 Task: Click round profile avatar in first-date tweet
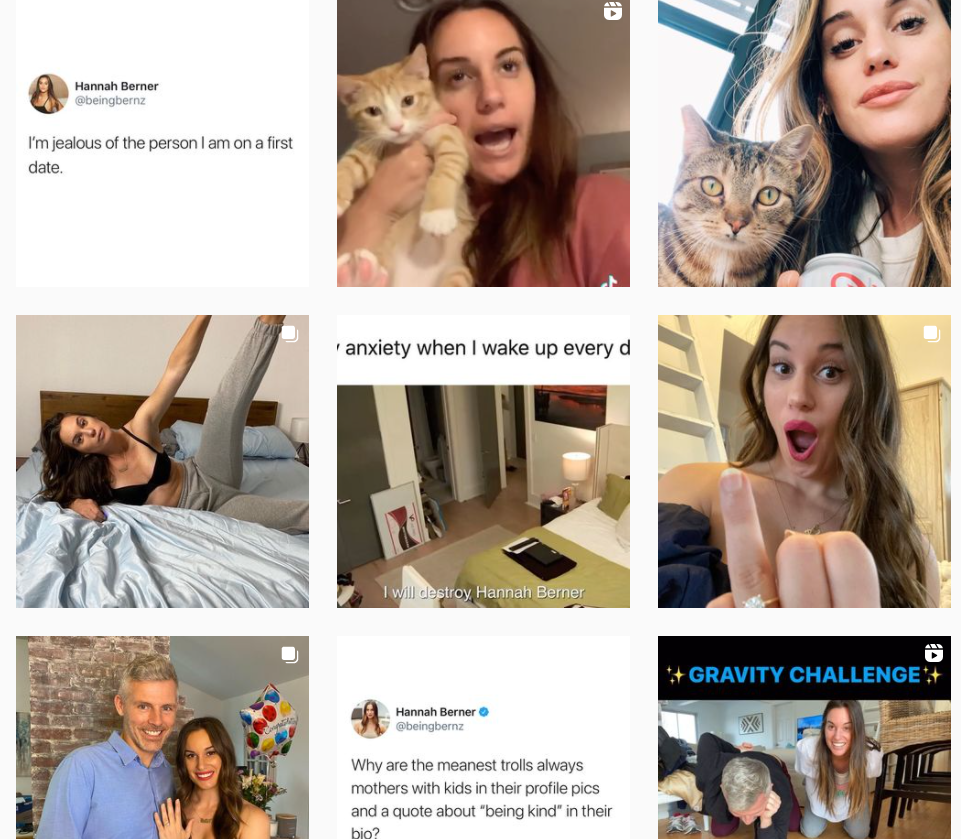click(x=48, y=94)
